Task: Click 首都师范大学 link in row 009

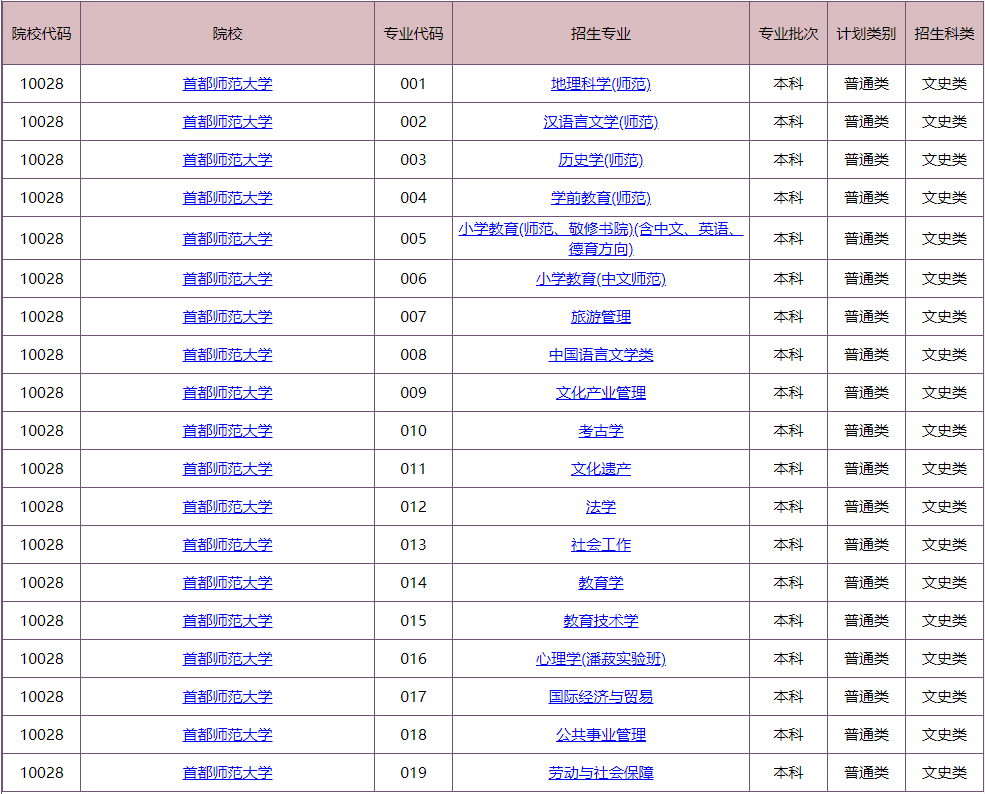Action: pos(227,393)
